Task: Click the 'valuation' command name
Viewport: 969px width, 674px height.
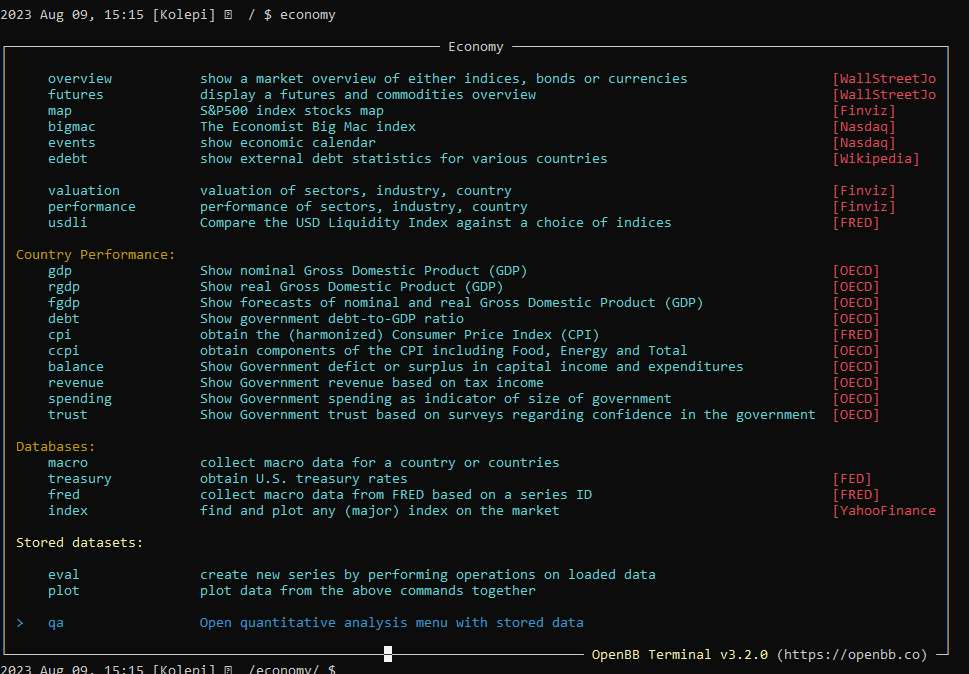Action: point(84,191)
